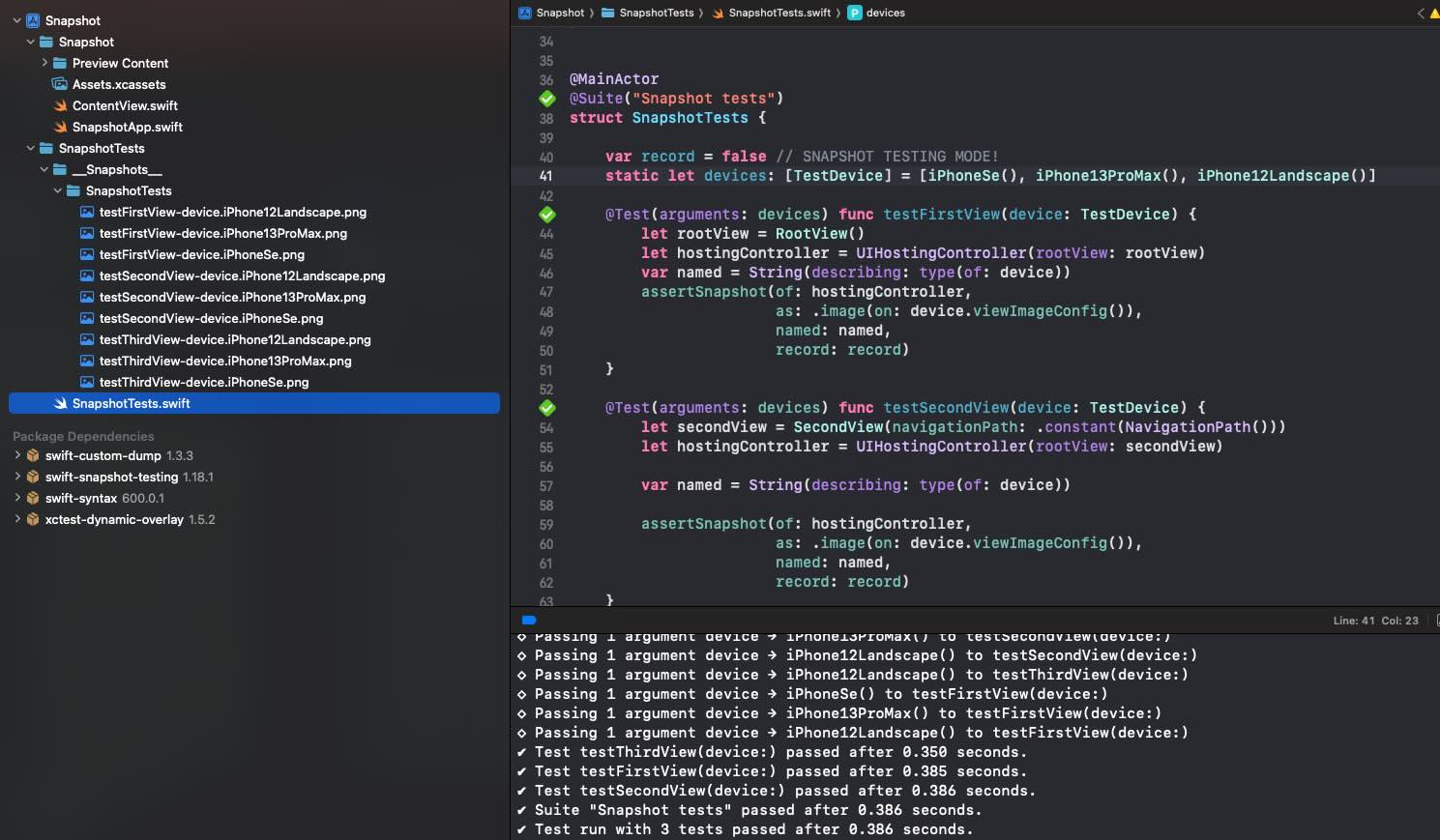Click the Assets.xcassets catalog icon
The image size is (1440, 840).
[60, 84]
